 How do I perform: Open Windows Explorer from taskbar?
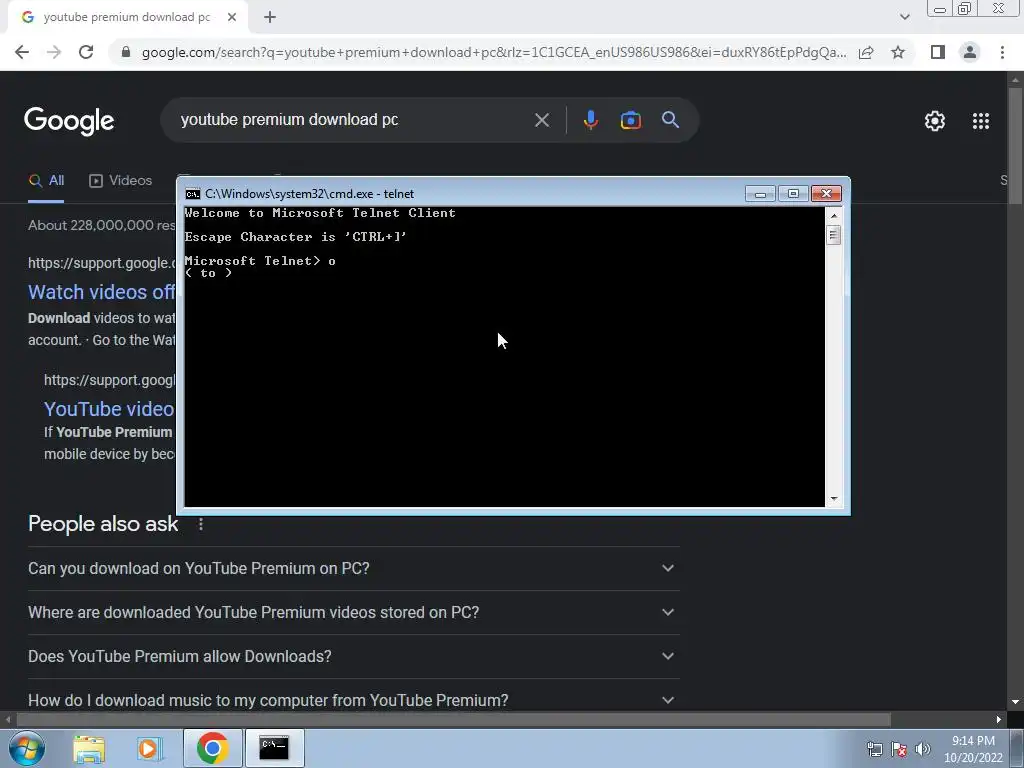coord(89,748)
